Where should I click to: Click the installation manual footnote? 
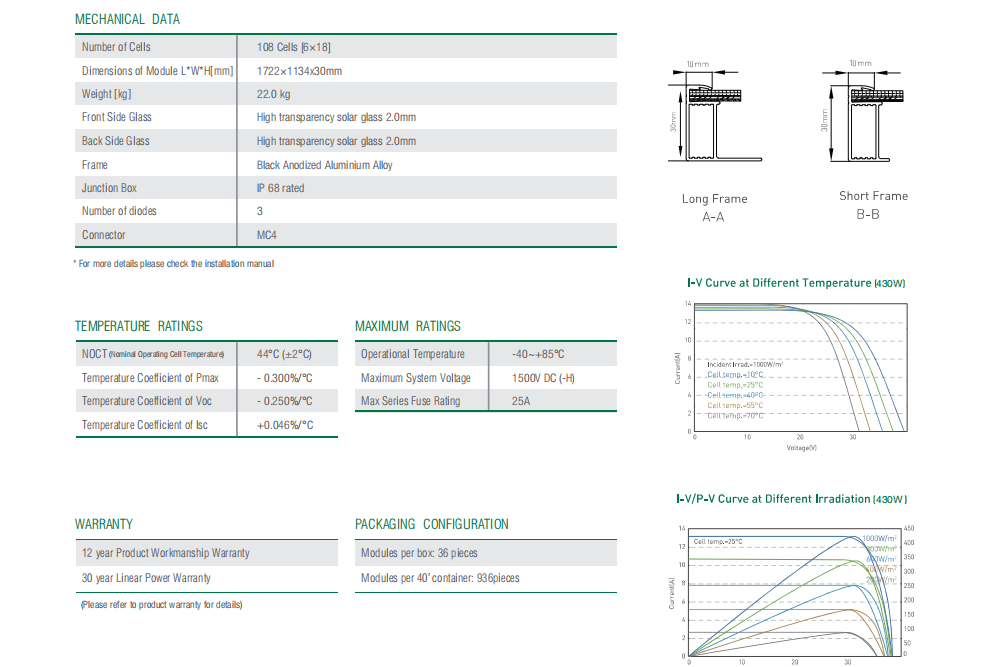[174, 264]
